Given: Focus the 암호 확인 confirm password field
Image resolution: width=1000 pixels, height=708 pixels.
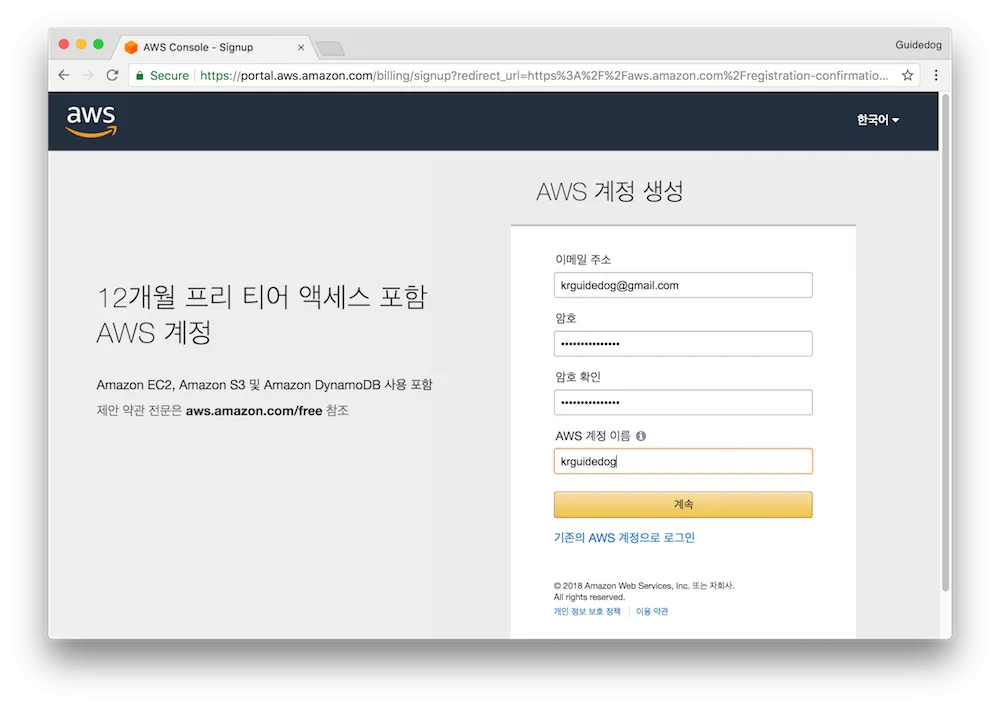Looking at the screenshot, I should (x=683, y=402).
